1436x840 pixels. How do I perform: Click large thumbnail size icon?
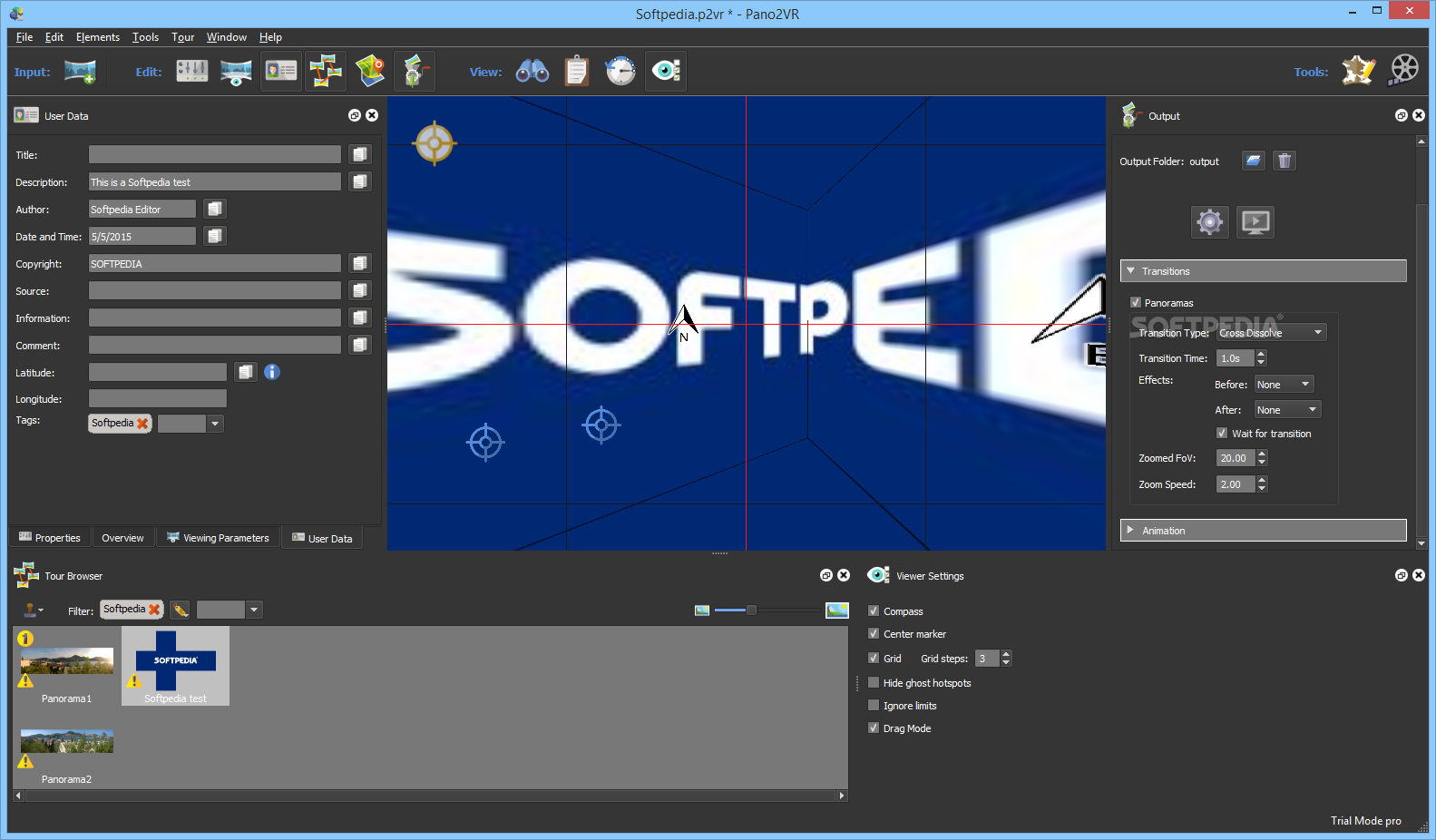pyautogui.click(x=837, y=610)
